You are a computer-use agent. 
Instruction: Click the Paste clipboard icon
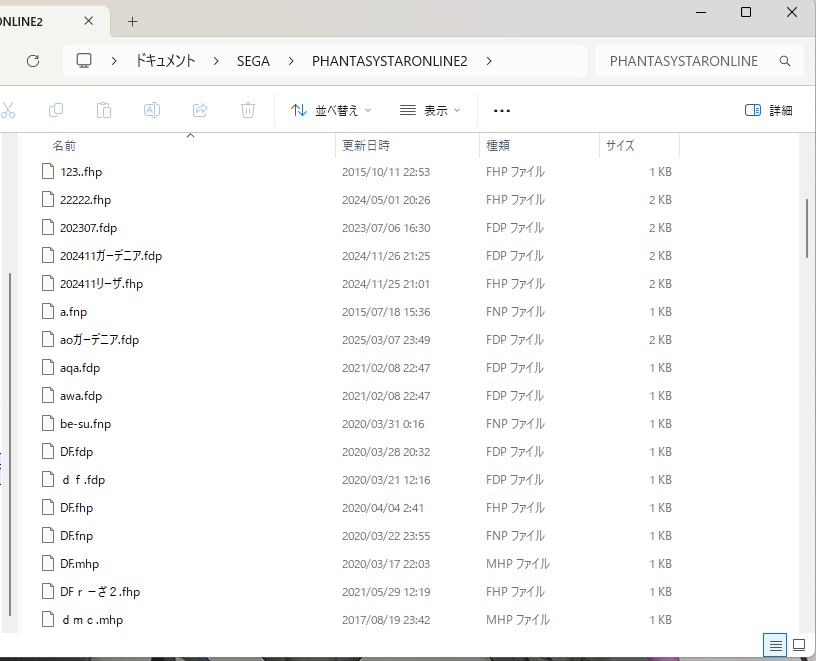104,110
